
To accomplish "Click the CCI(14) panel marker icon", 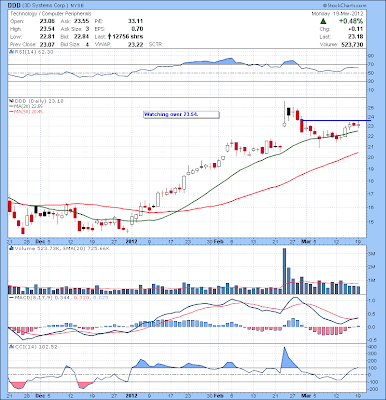I will 11,347.
